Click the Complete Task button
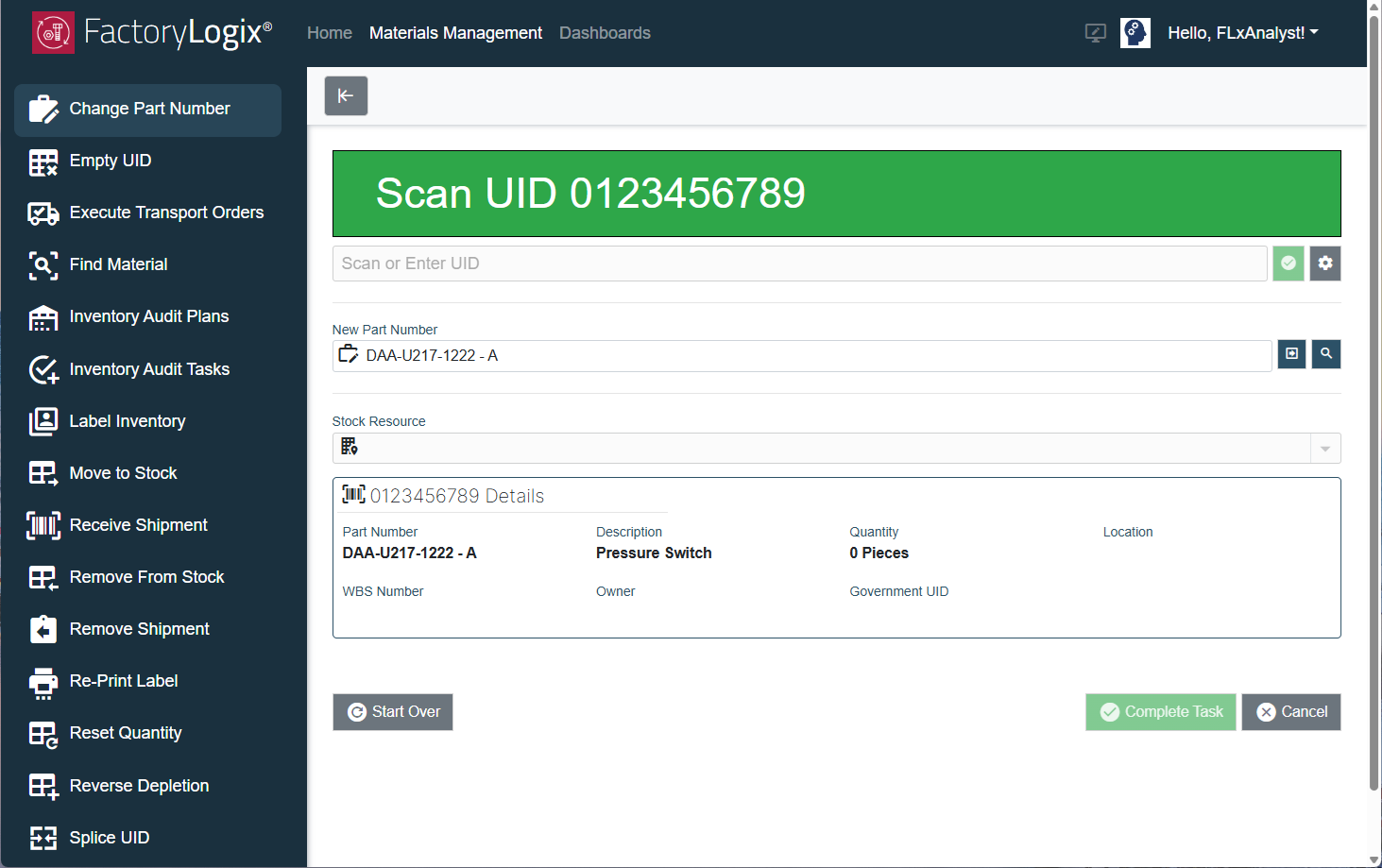Image resolution: width=1382 pixels, height=868 pixels. (1160, 712)
